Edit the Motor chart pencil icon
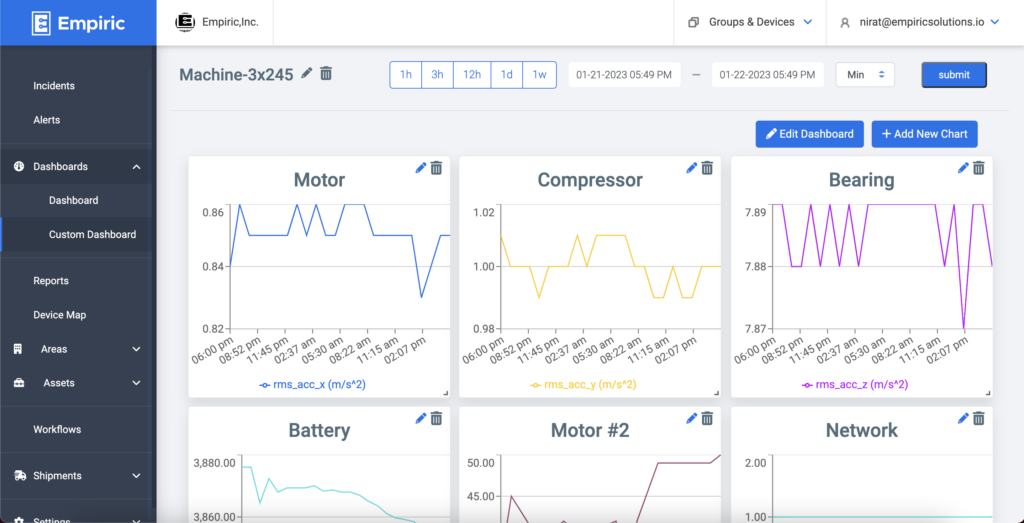The width and height of the screenshot is (1024, 523). click(421, 168)
